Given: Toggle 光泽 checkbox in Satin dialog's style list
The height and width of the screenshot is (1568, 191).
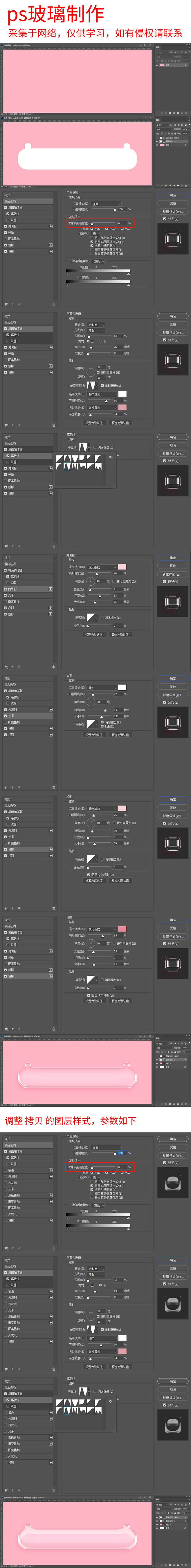Looking at the screenshot, I should coord(6,716).
